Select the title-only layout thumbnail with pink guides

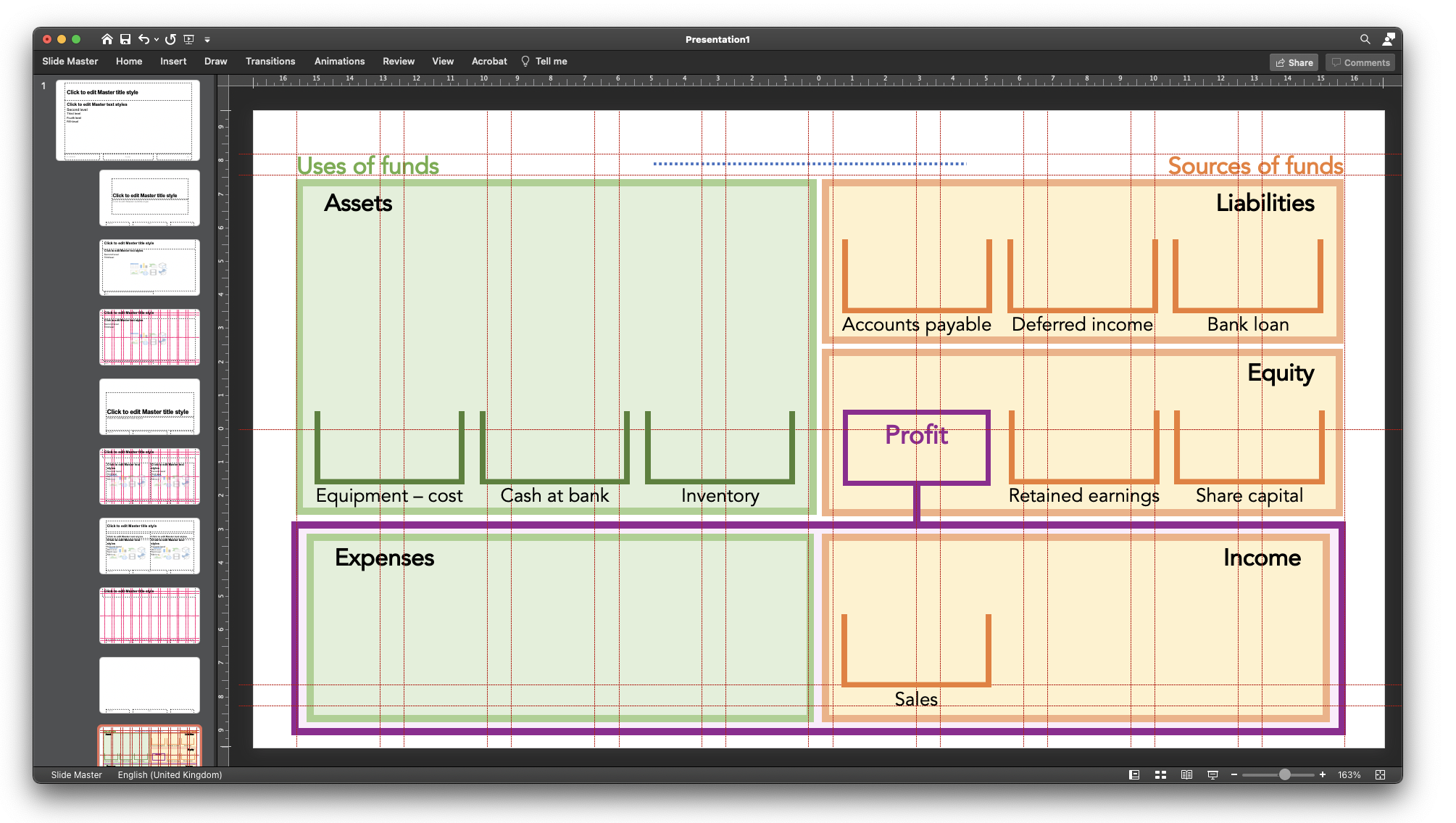tap(149, 616)
